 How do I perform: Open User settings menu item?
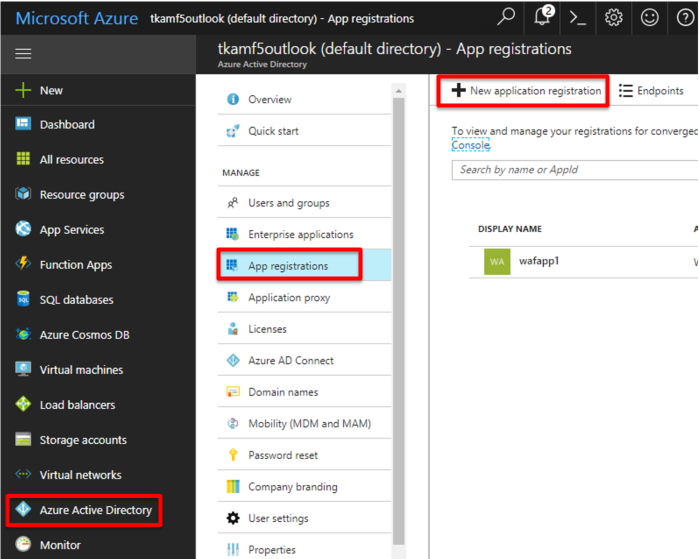(x=304, y=518)
